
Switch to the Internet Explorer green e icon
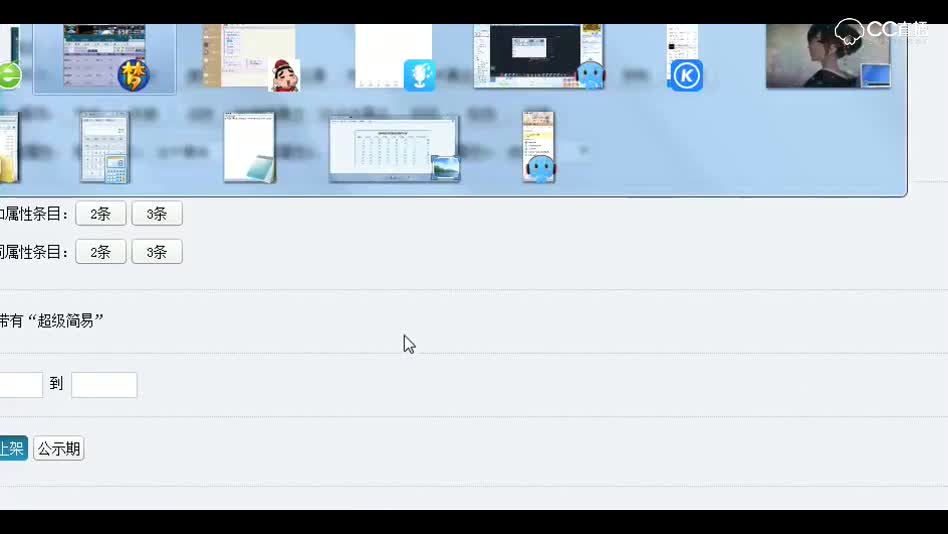click(x=10, y=76)
